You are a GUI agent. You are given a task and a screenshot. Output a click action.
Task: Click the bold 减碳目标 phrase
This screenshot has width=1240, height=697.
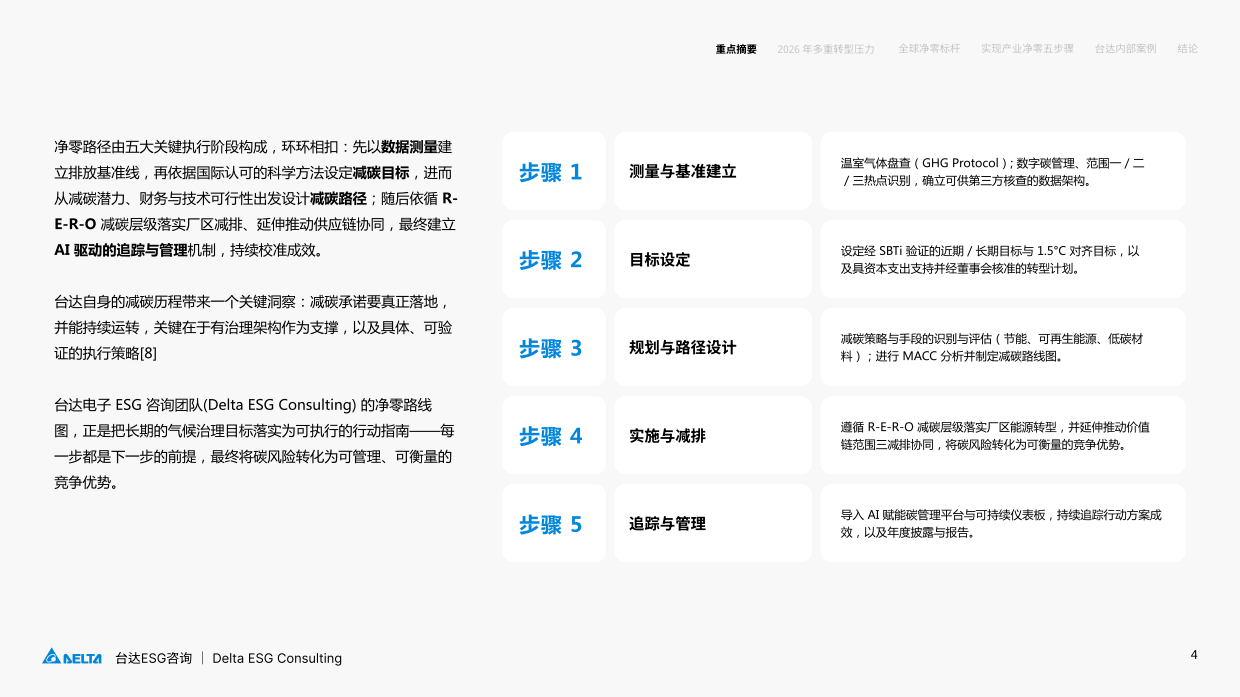point(381,172)
